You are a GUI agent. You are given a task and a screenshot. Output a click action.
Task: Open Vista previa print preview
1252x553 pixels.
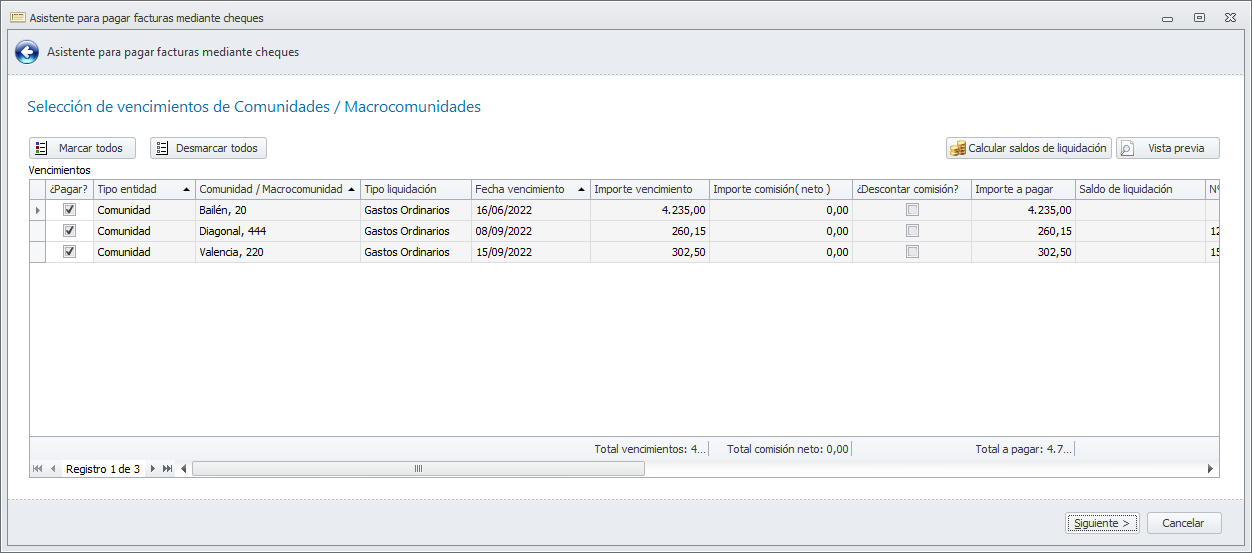[1167, 148]
